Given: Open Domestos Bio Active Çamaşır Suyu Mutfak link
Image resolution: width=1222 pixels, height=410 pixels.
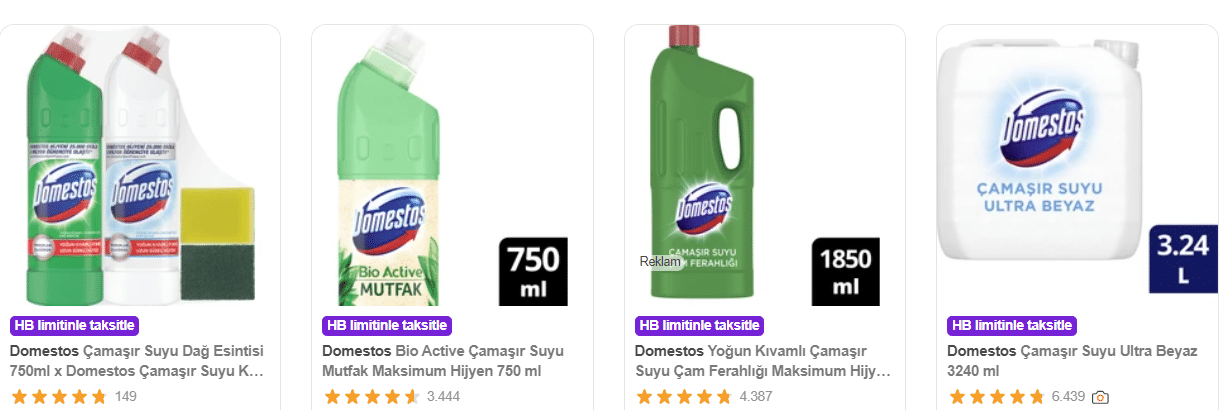Looking at the screenshot, I should point(443,361).
